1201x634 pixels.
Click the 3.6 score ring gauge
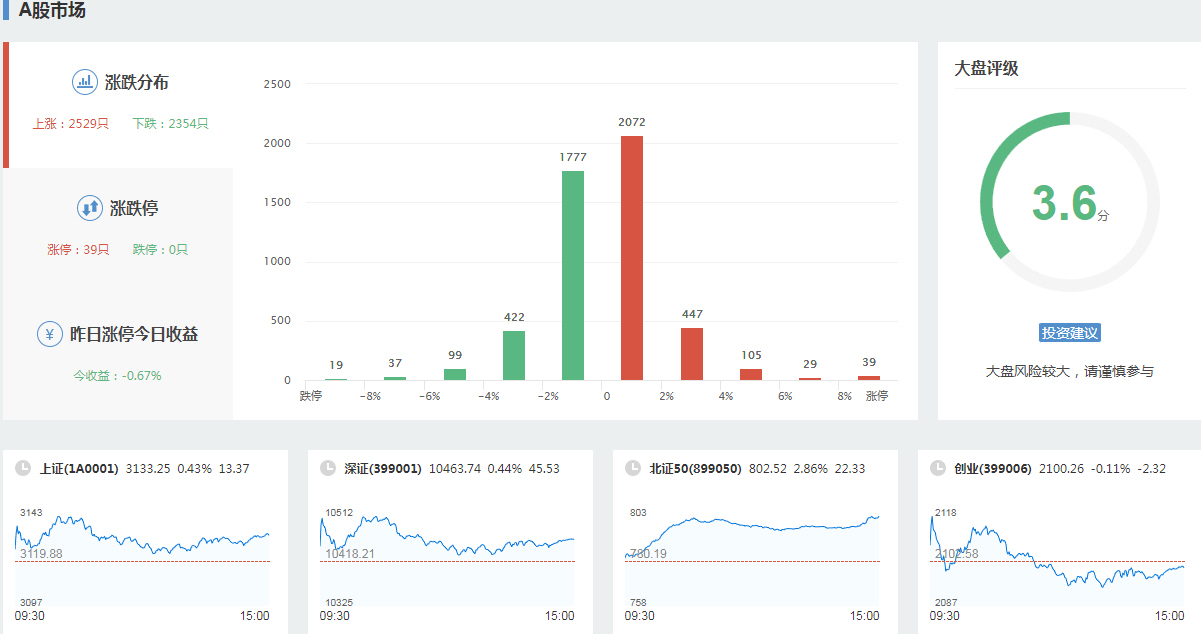(x=1069, y=203)
